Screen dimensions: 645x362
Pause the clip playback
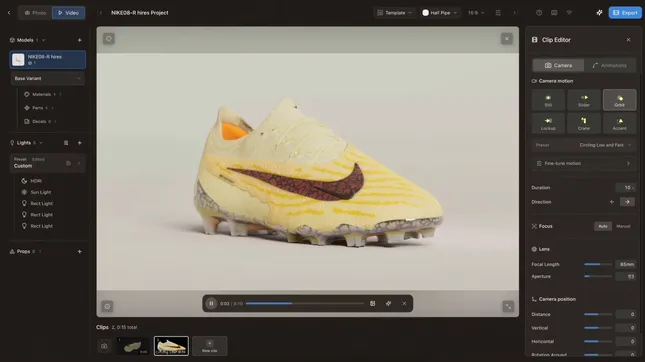[211, 304]
